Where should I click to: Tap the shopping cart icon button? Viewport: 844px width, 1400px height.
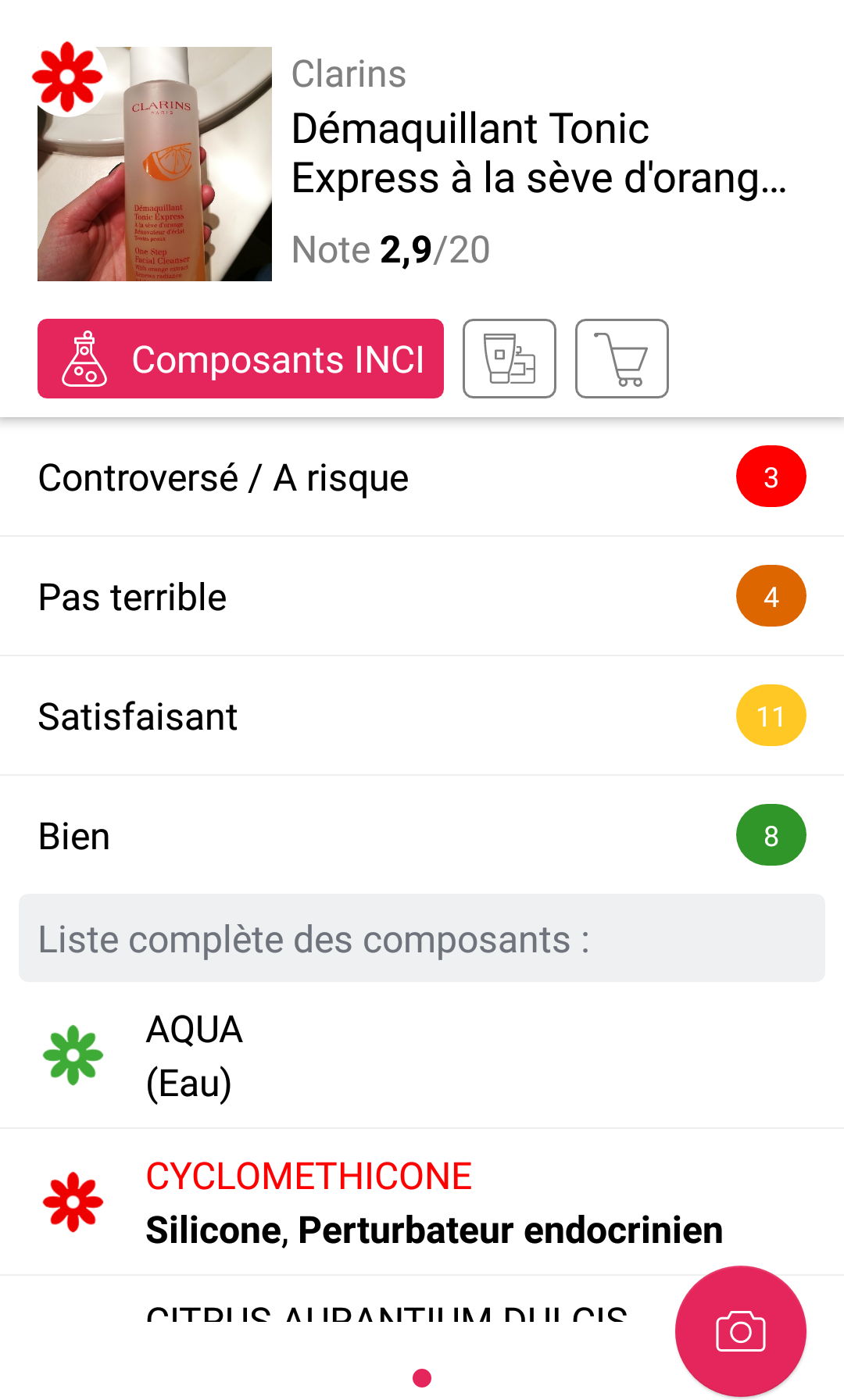(x=622, y=359)
